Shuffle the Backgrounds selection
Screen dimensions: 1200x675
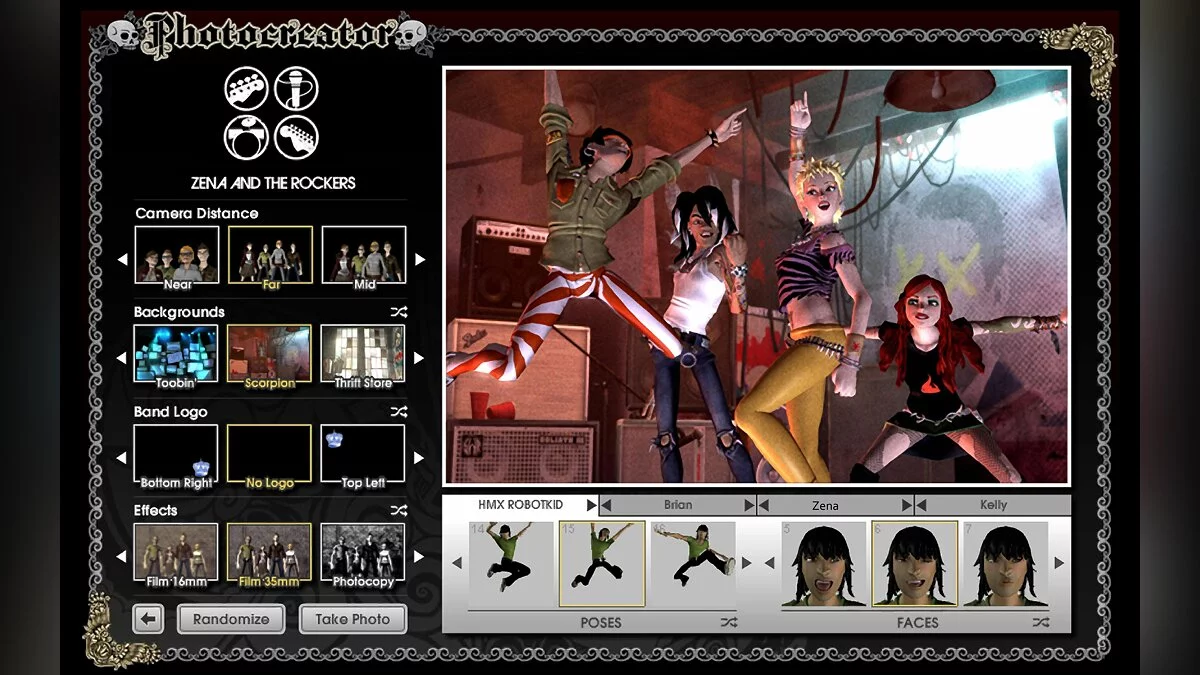click(399, 312)
